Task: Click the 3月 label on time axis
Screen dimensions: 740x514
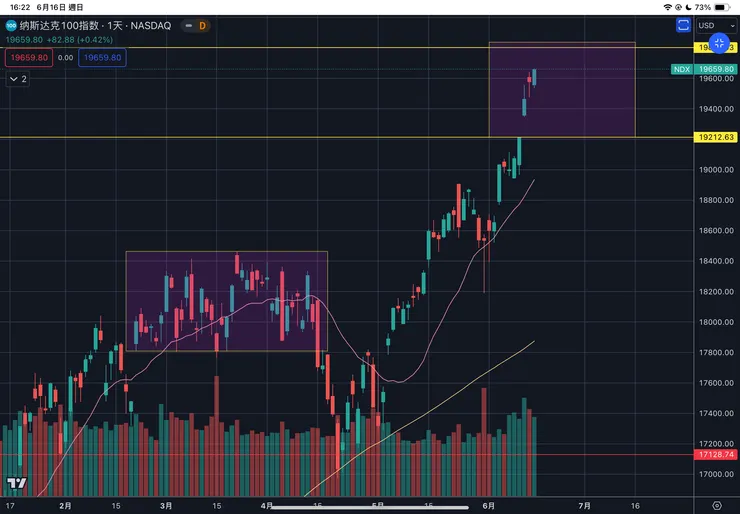Action: (166, 506)
